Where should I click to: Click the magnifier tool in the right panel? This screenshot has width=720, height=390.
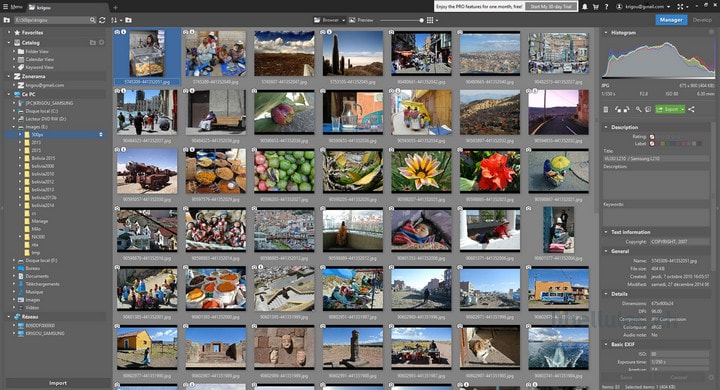click(639, 109)
